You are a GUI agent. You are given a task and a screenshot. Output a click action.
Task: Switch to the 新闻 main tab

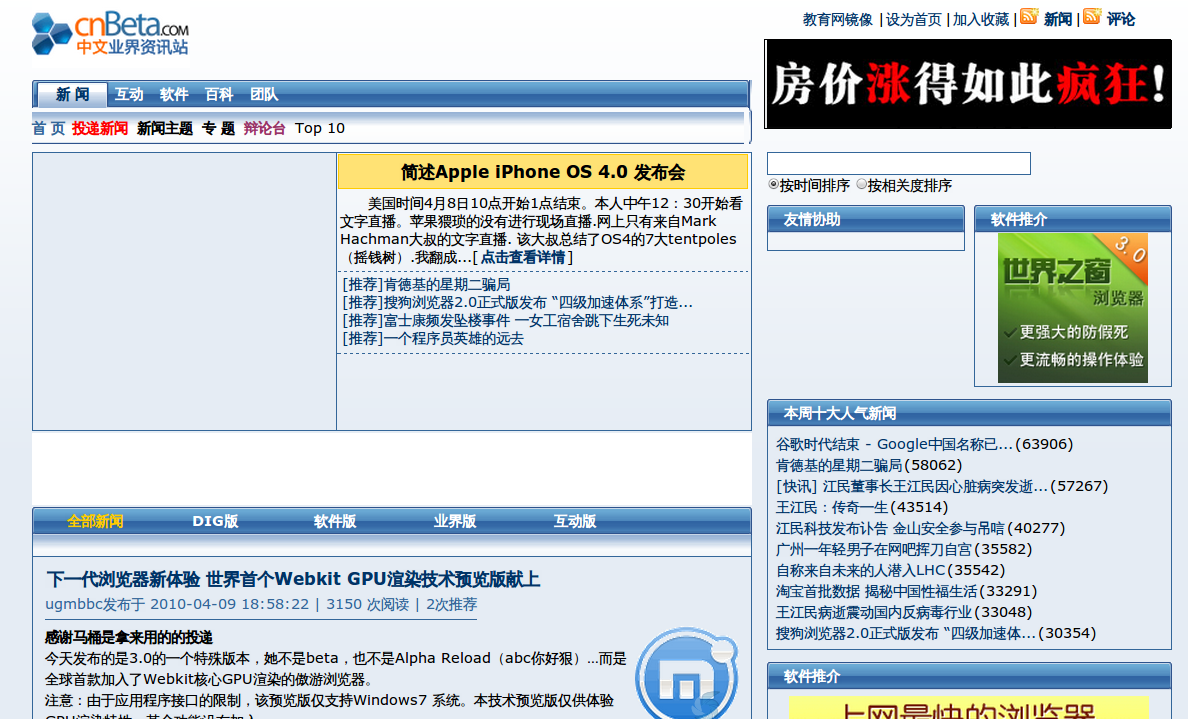pyautogui.click(x=72, y=95)
